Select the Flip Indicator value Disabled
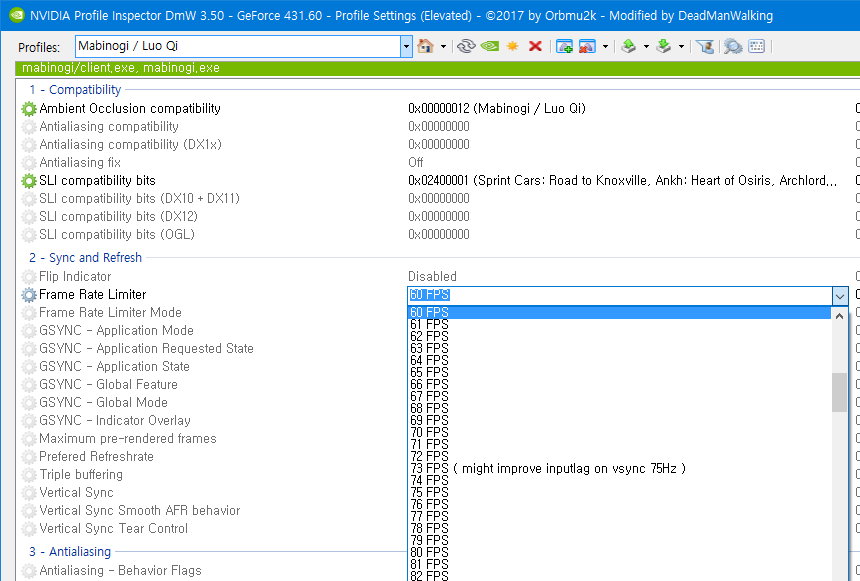 pyautogui.click(x=432, y=277)
